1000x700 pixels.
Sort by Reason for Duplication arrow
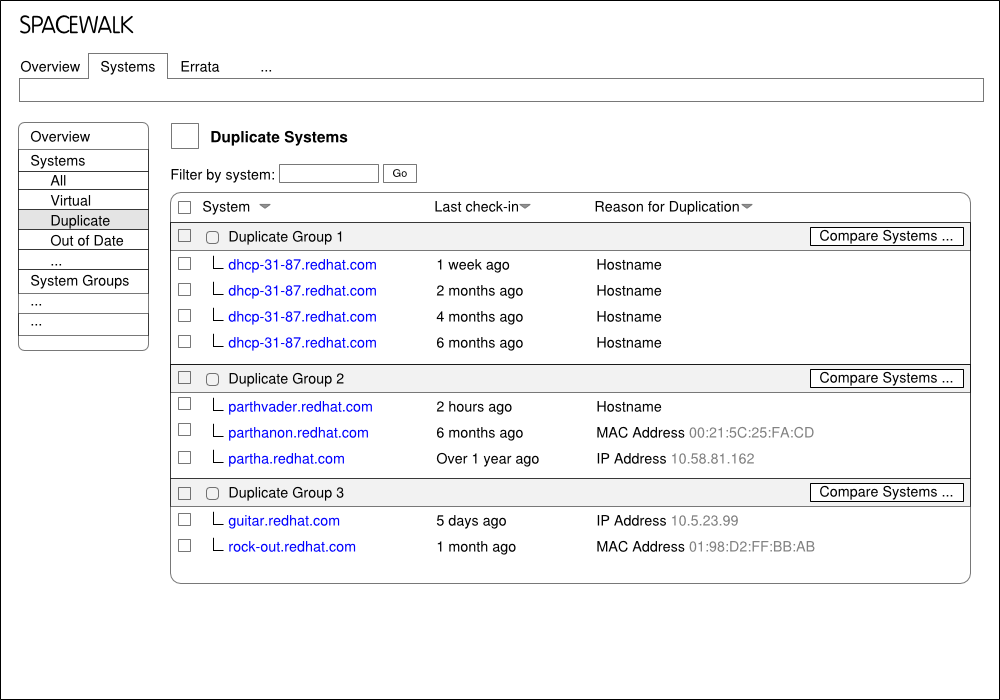[x=746, y=207]
